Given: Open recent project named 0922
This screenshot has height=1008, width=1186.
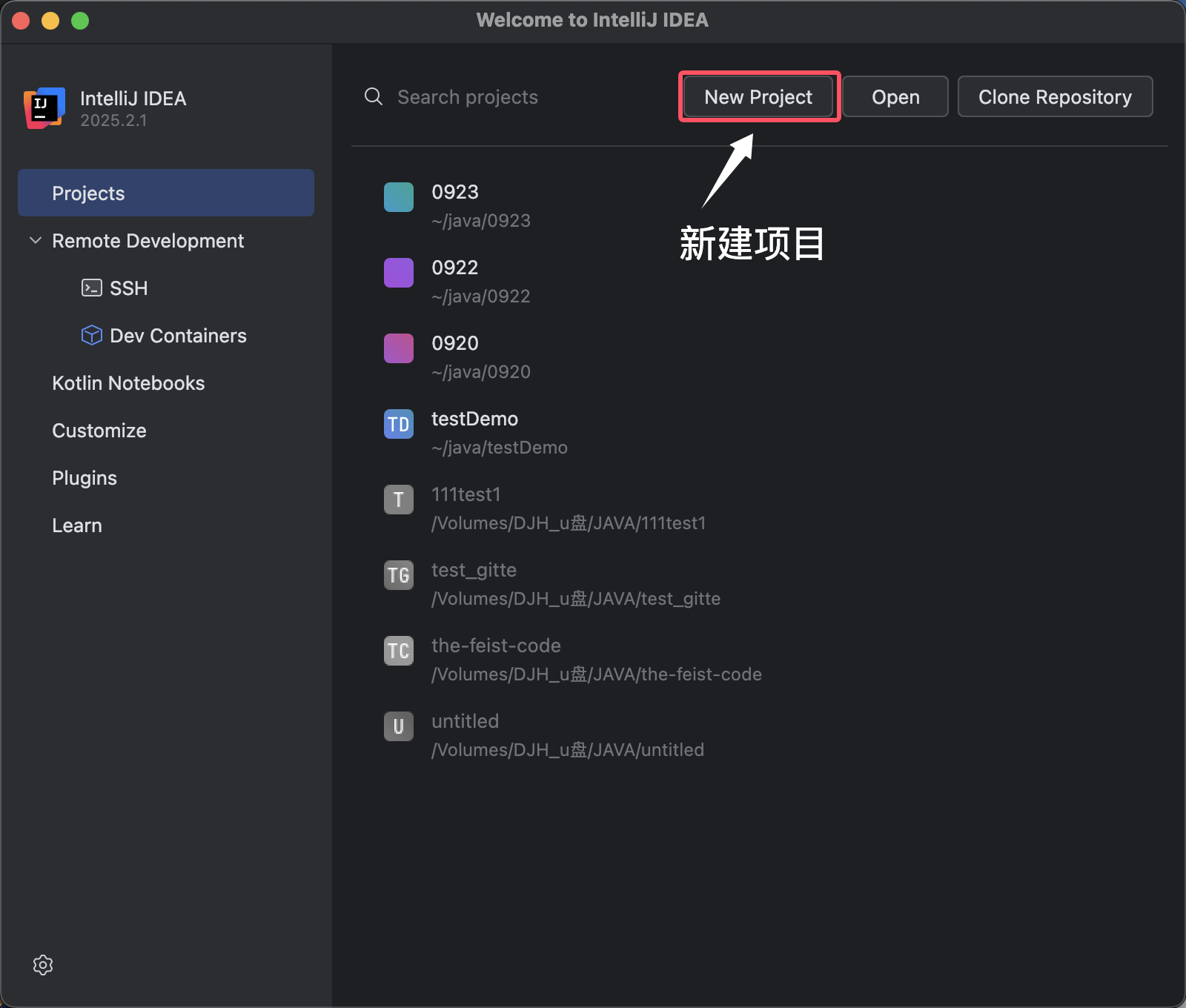Looking at the screenshot, I should (x=455, y=267).
